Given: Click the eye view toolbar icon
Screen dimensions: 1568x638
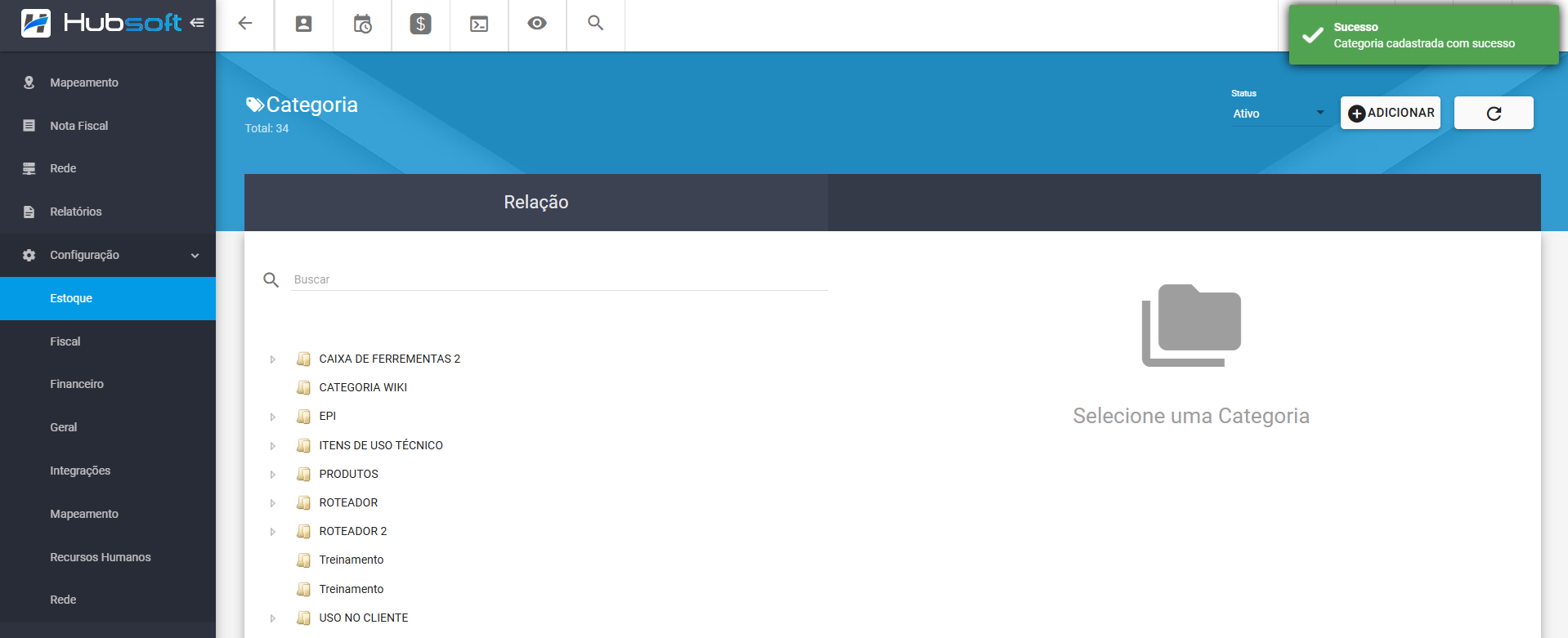Looking at the screenshot, I should pyautogui.click(x=537, y=23).
